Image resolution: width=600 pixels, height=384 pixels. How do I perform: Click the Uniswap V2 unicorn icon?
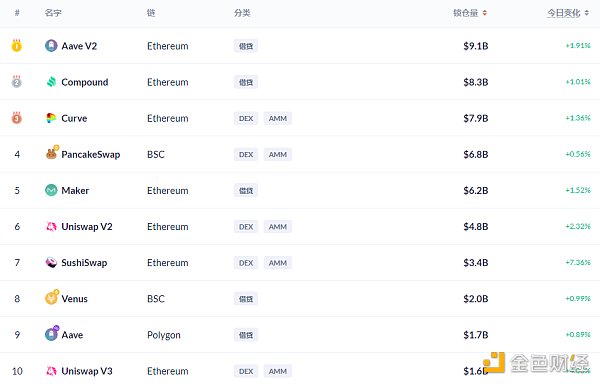(51, 226)
